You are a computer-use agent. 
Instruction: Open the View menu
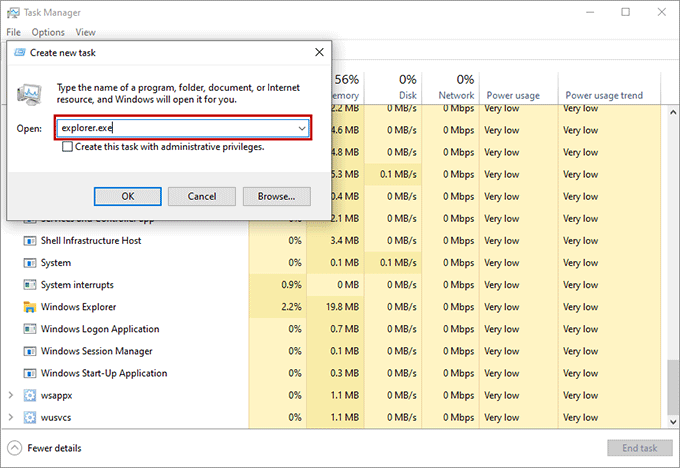pos(85,33)
